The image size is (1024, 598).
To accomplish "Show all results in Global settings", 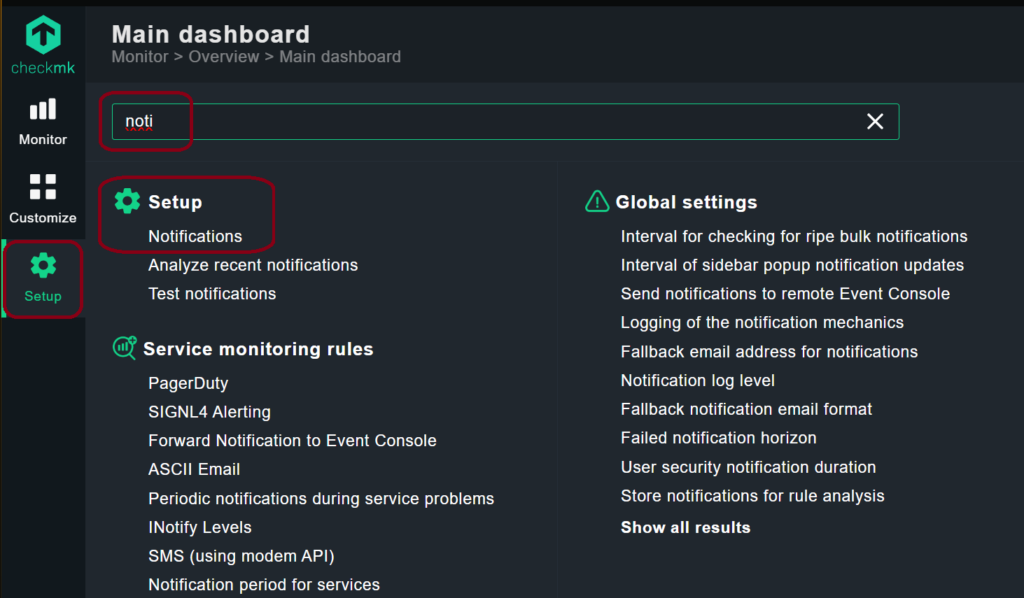I will tap(685, 527).
